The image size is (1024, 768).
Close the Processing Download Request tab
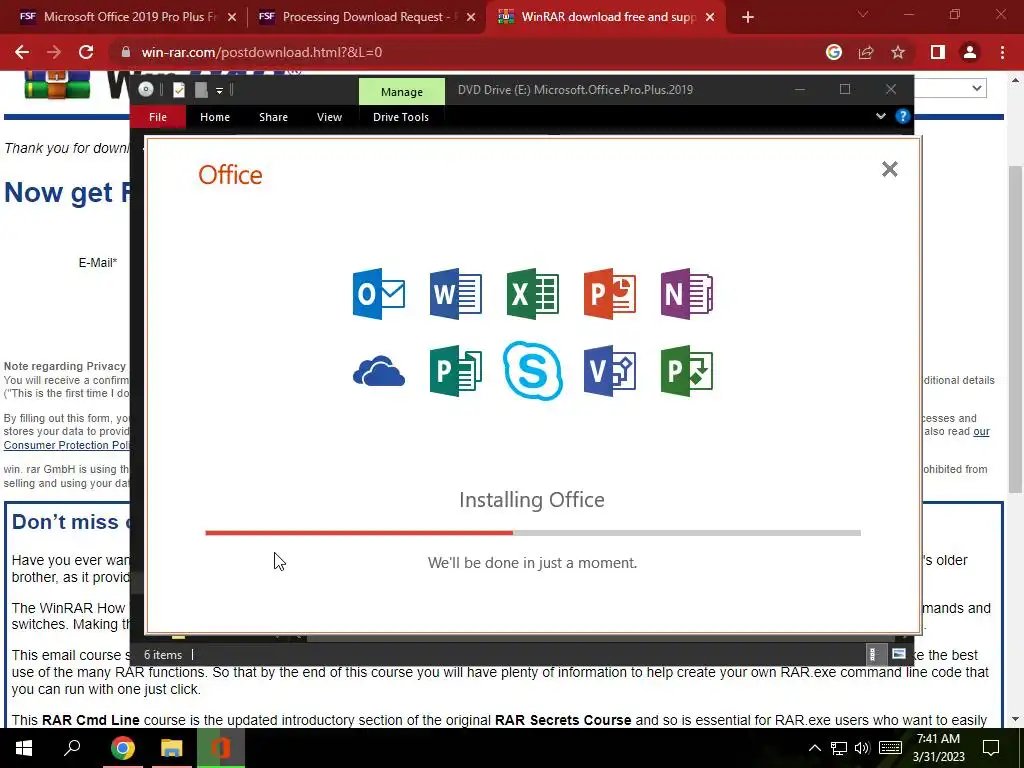click(471, 17)
